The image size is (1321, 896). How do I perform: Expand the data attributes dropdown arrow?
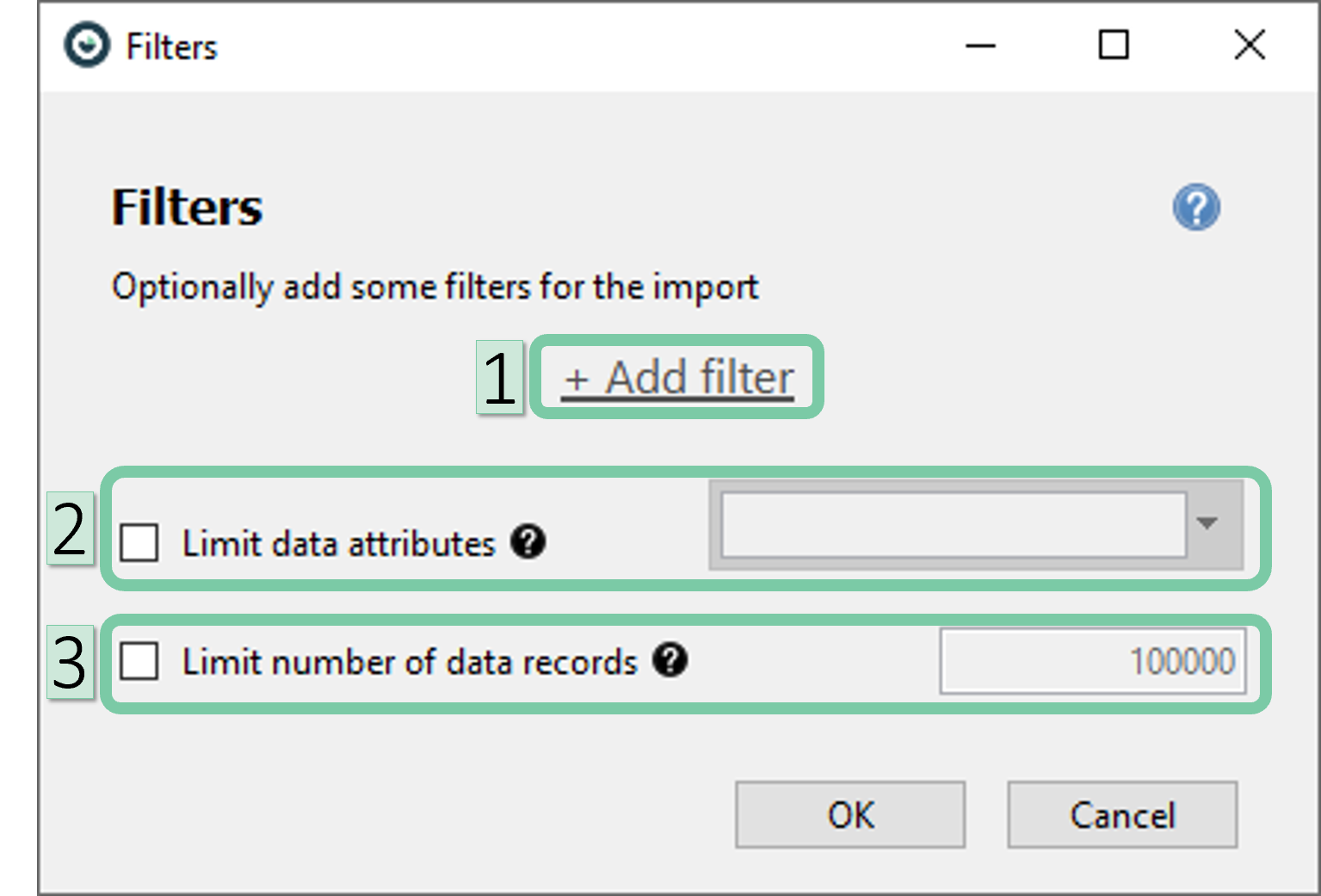(1207, 523)
